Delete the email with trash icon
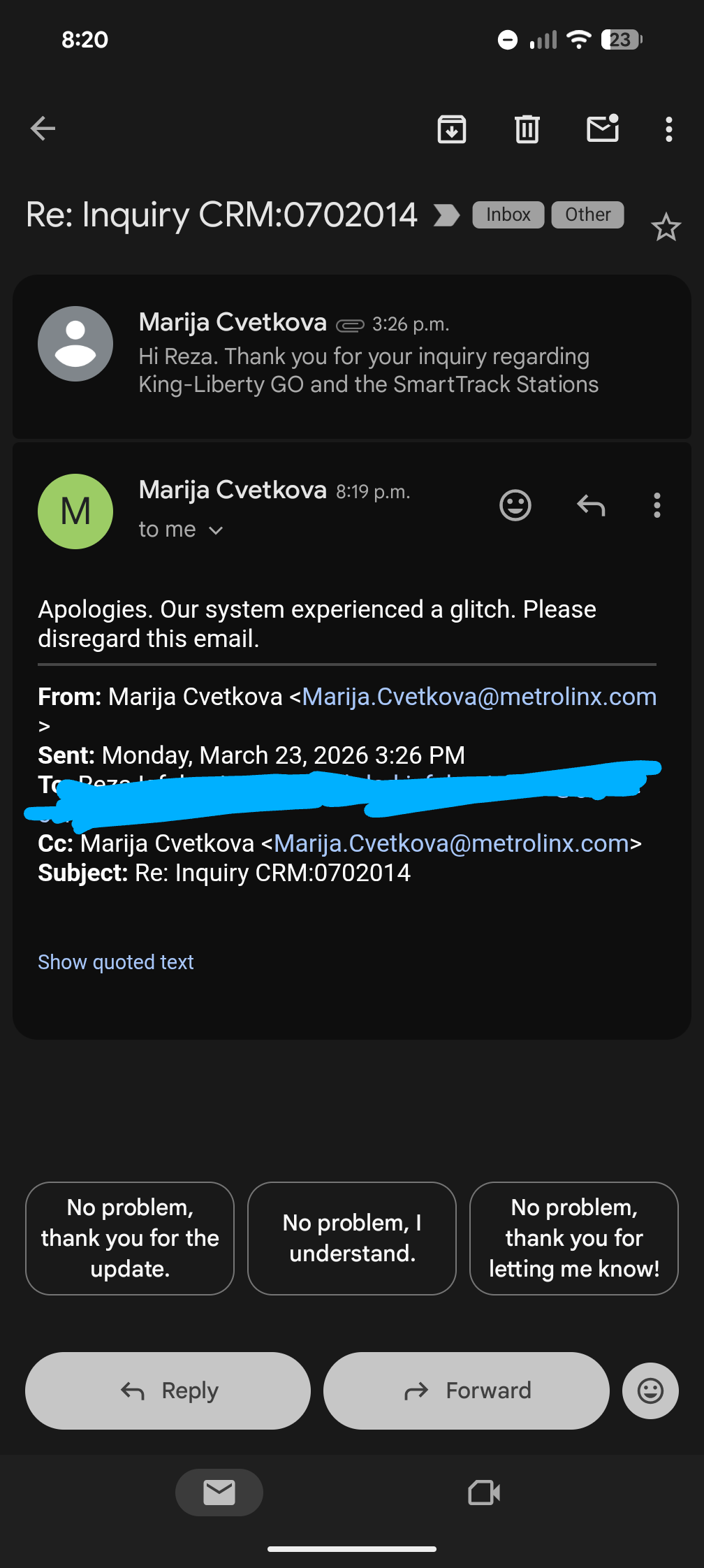This screenshot has height=1568, width=704. click(527, 129)
